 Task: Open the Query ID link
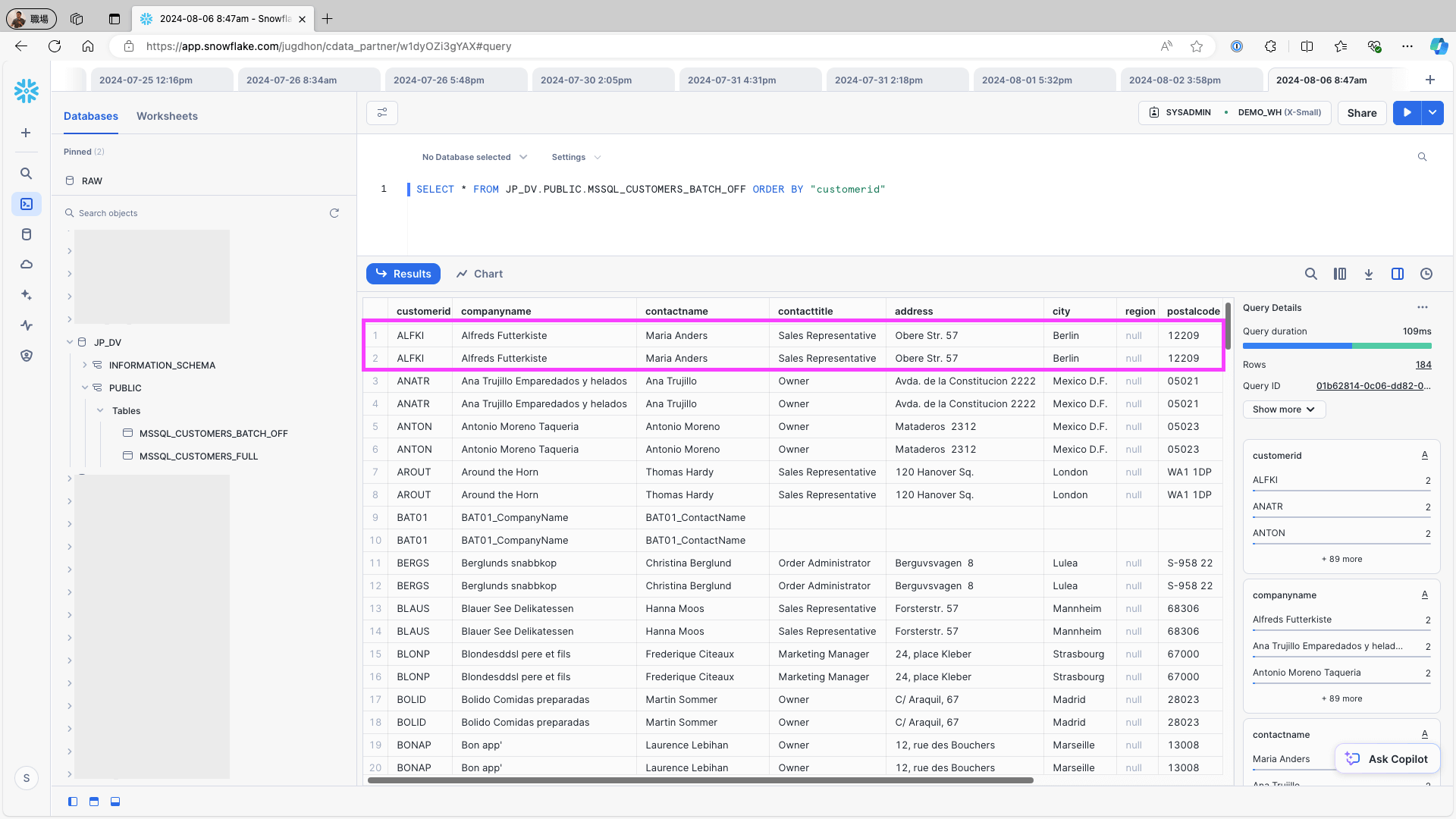pyautogui.click(x=1373, y=386)
